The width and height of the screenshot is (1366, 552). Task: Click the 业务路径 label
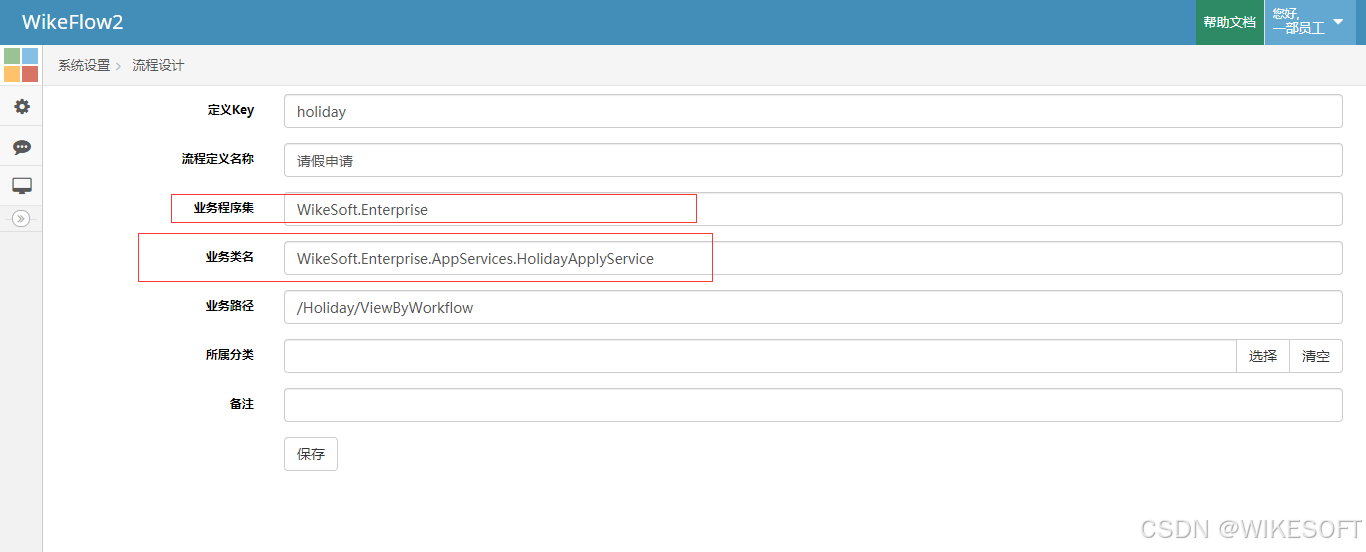(230, 306)
